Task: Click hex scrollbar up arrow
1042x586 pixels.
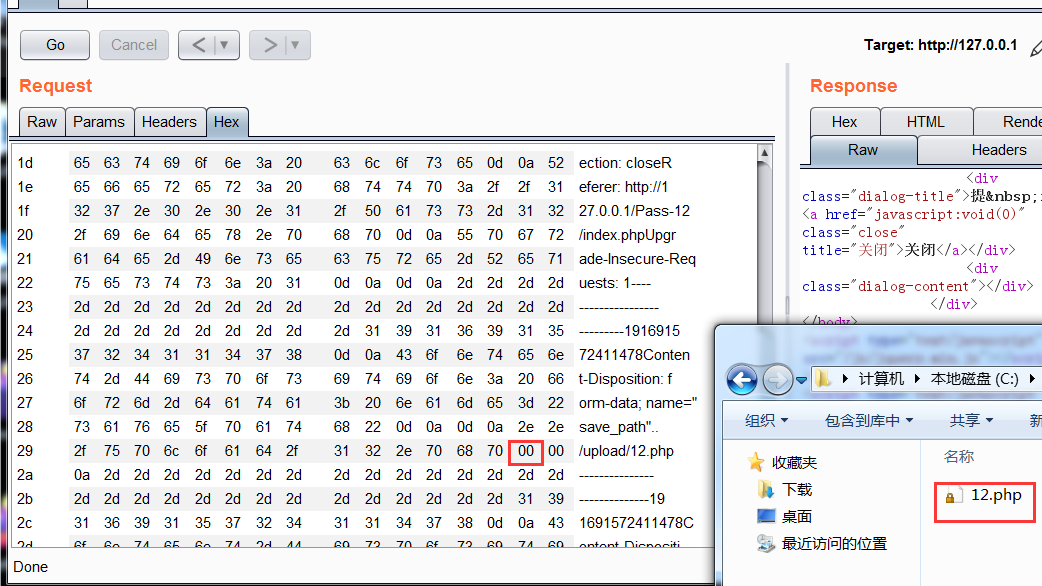Action: click(x=764, y=153)
